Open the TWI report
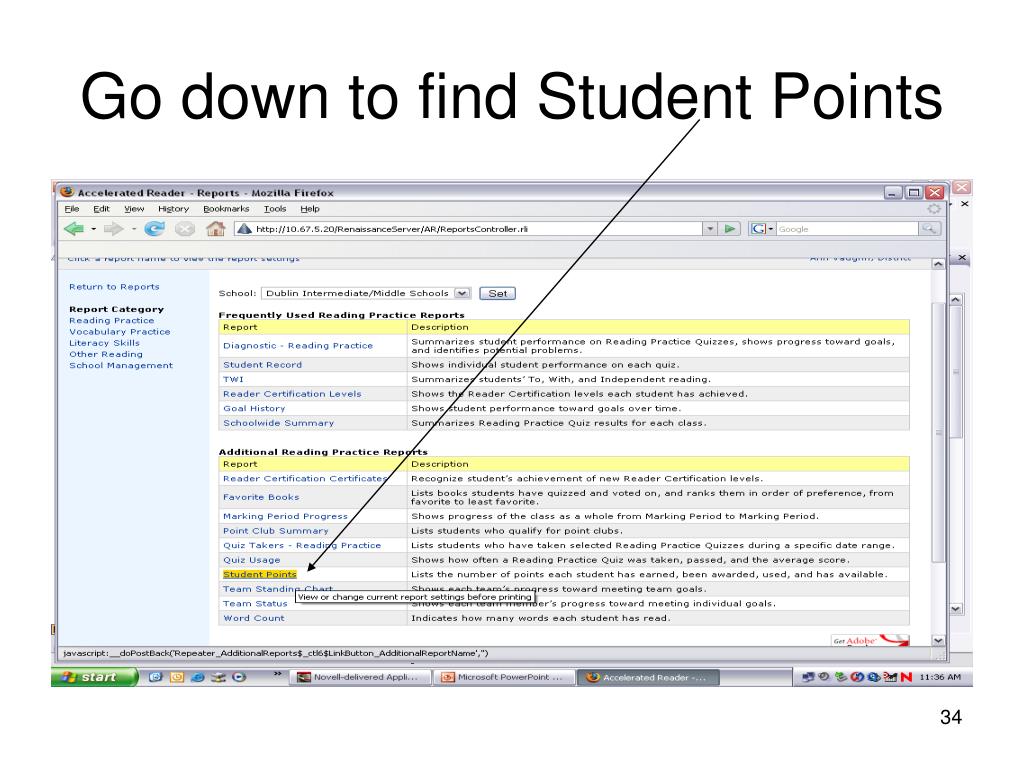The height and width of the screenshot is (768, 1024). click(x=233, y=379)
